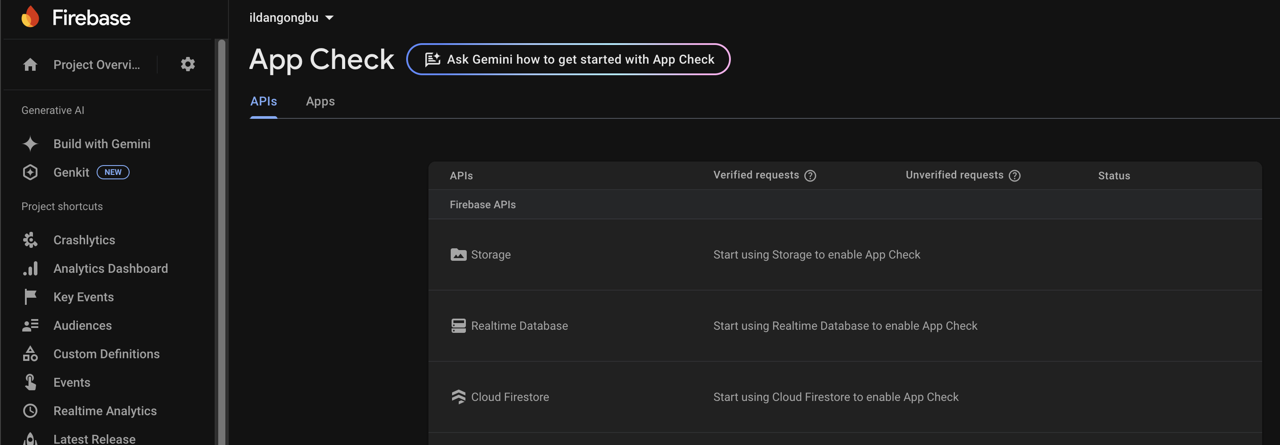Click the Crashlytics icon
The width and height of the screenshot is (1280, 445).
(30, 240)
